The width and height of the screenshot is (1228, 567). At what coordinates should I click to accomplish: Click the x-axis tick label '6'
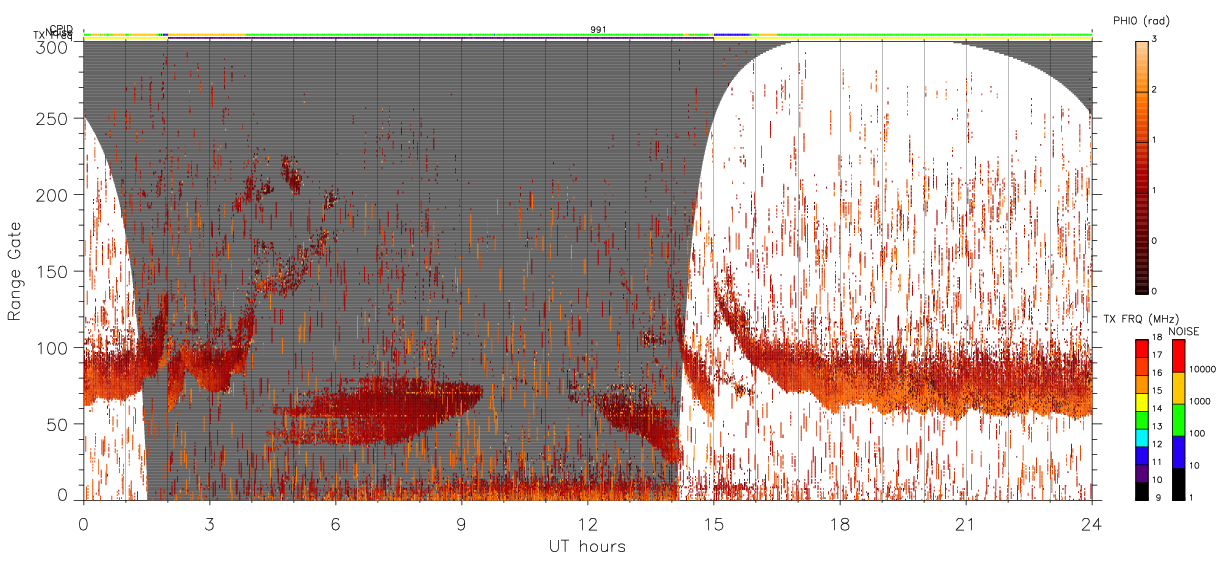335,524
